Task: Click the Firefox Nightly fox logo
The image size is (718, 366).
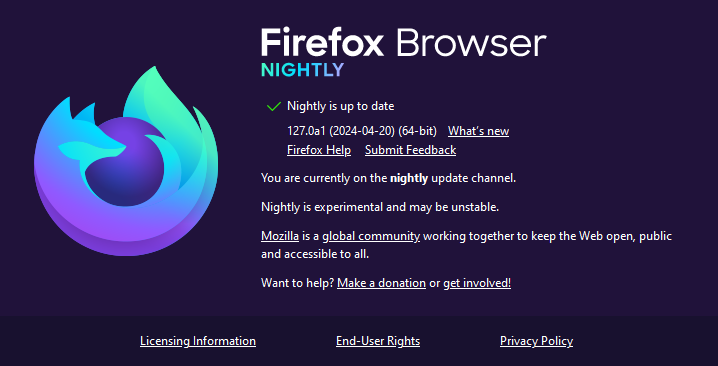Action: [126, 161]
